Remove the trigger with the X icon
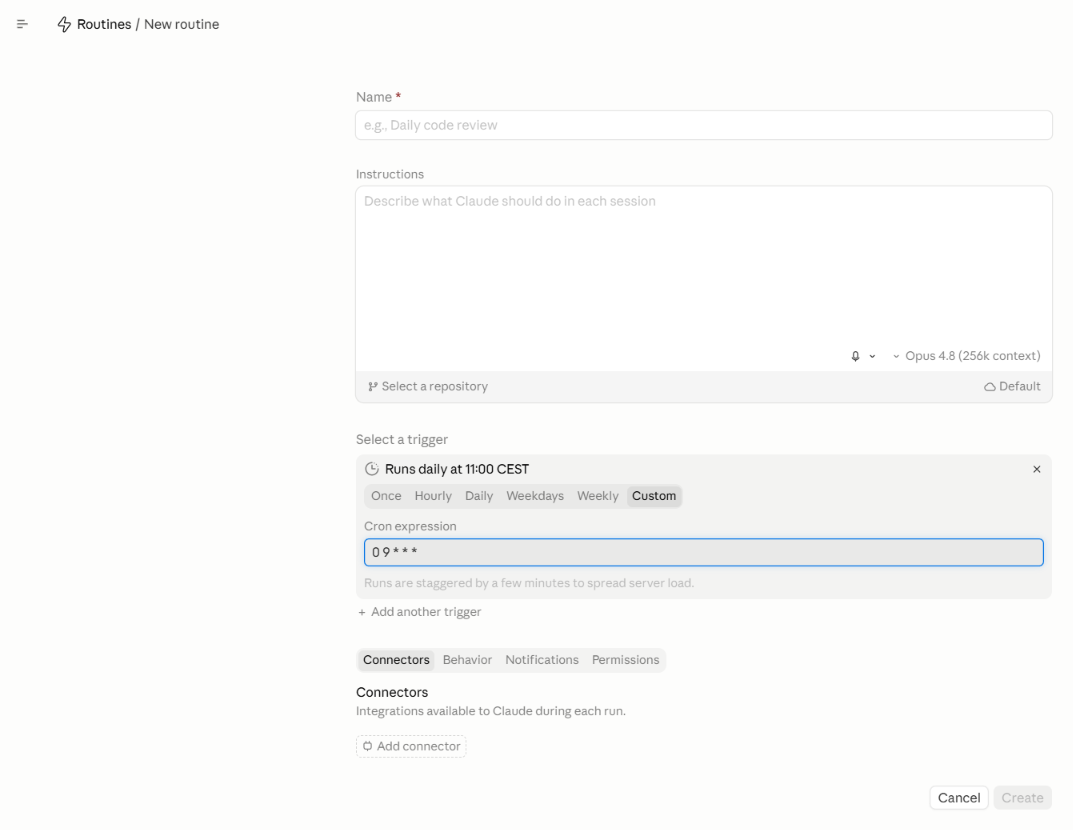 click(1037, 469)
